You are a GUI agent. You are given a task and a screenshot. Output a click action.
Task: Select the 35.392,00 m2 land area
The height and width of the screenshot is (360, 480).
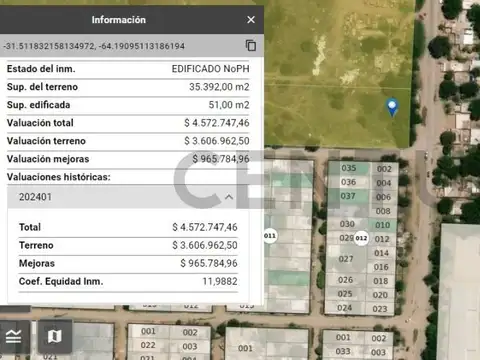tap(219, 87)
